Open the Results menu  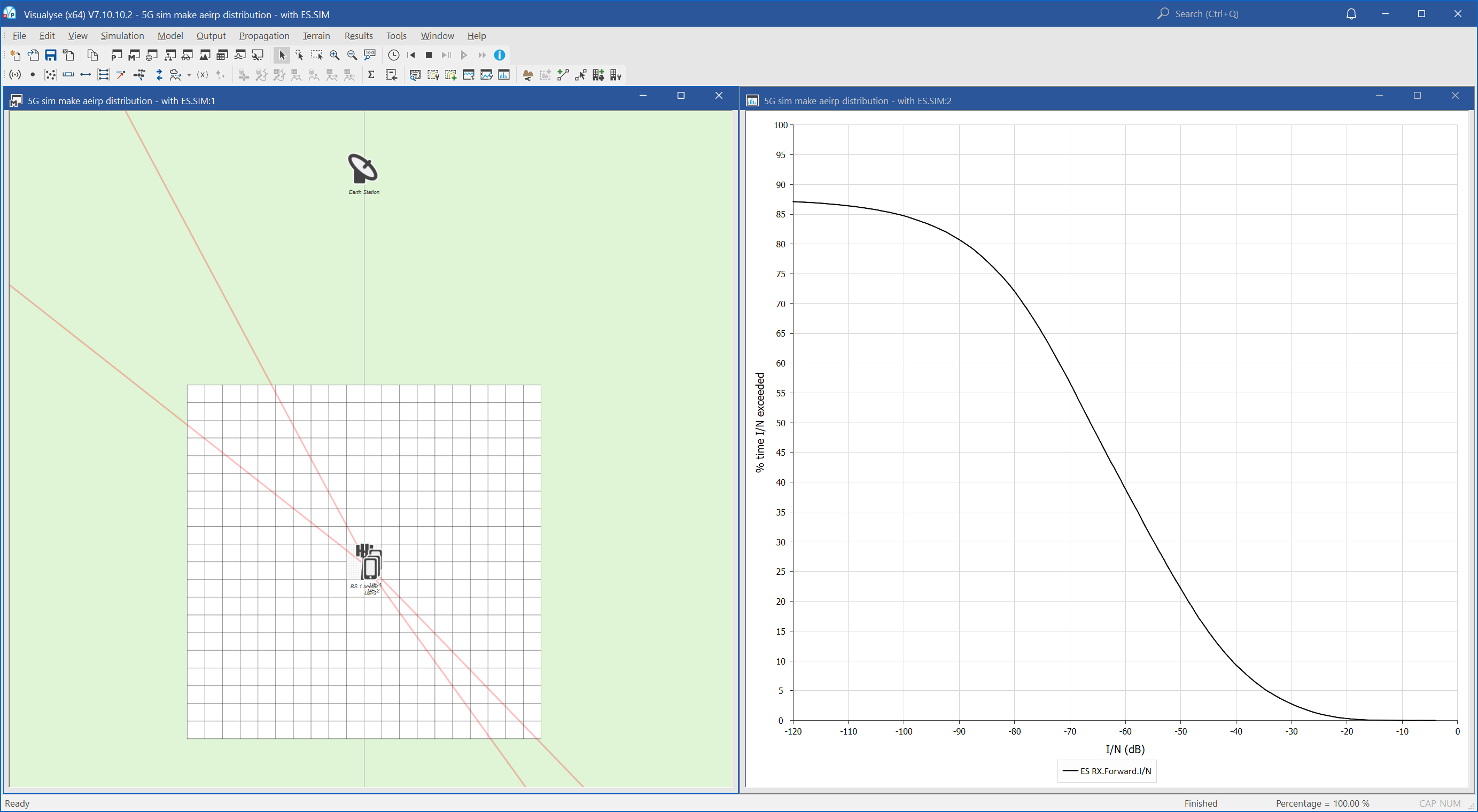[359, 36]
